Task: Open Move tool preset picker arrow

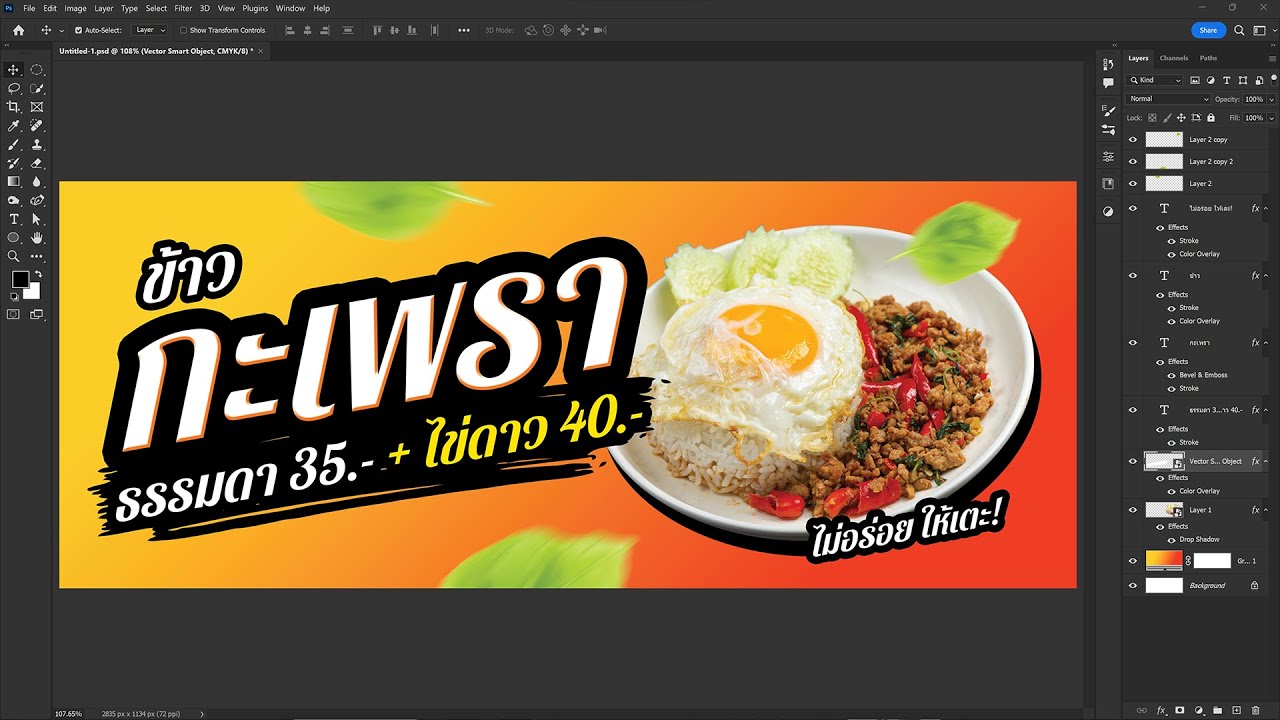Action: click(x=62, y=30)
